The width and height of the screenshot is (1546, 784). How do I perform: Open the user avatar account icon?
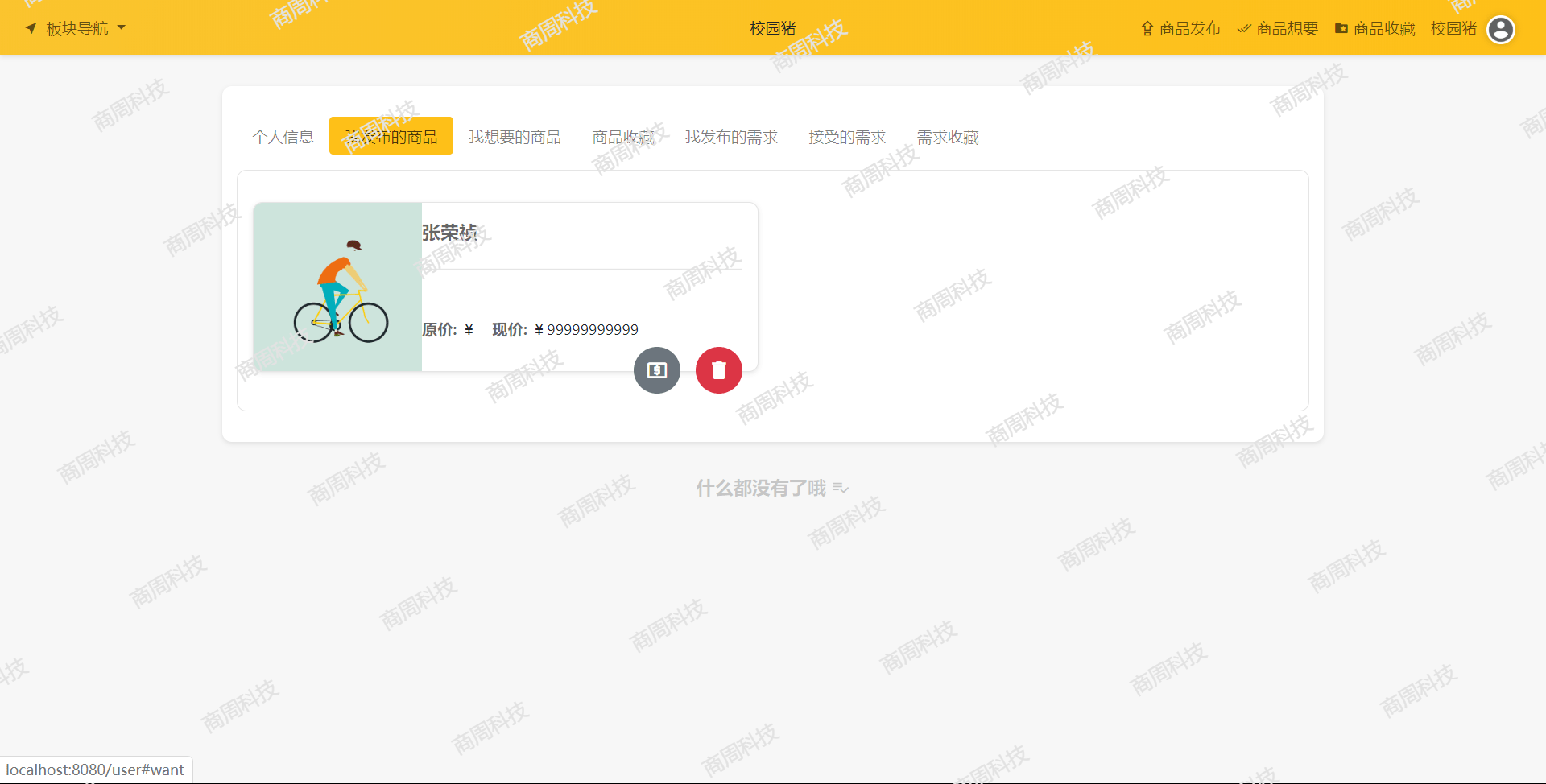(x=1501, y=29)
